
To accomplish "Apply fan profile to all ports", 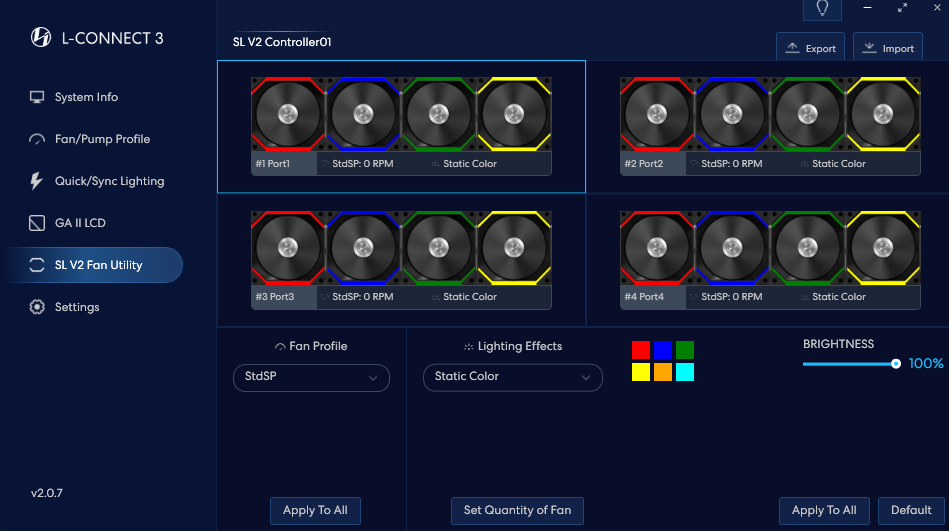I will click(x=315, y=510).
